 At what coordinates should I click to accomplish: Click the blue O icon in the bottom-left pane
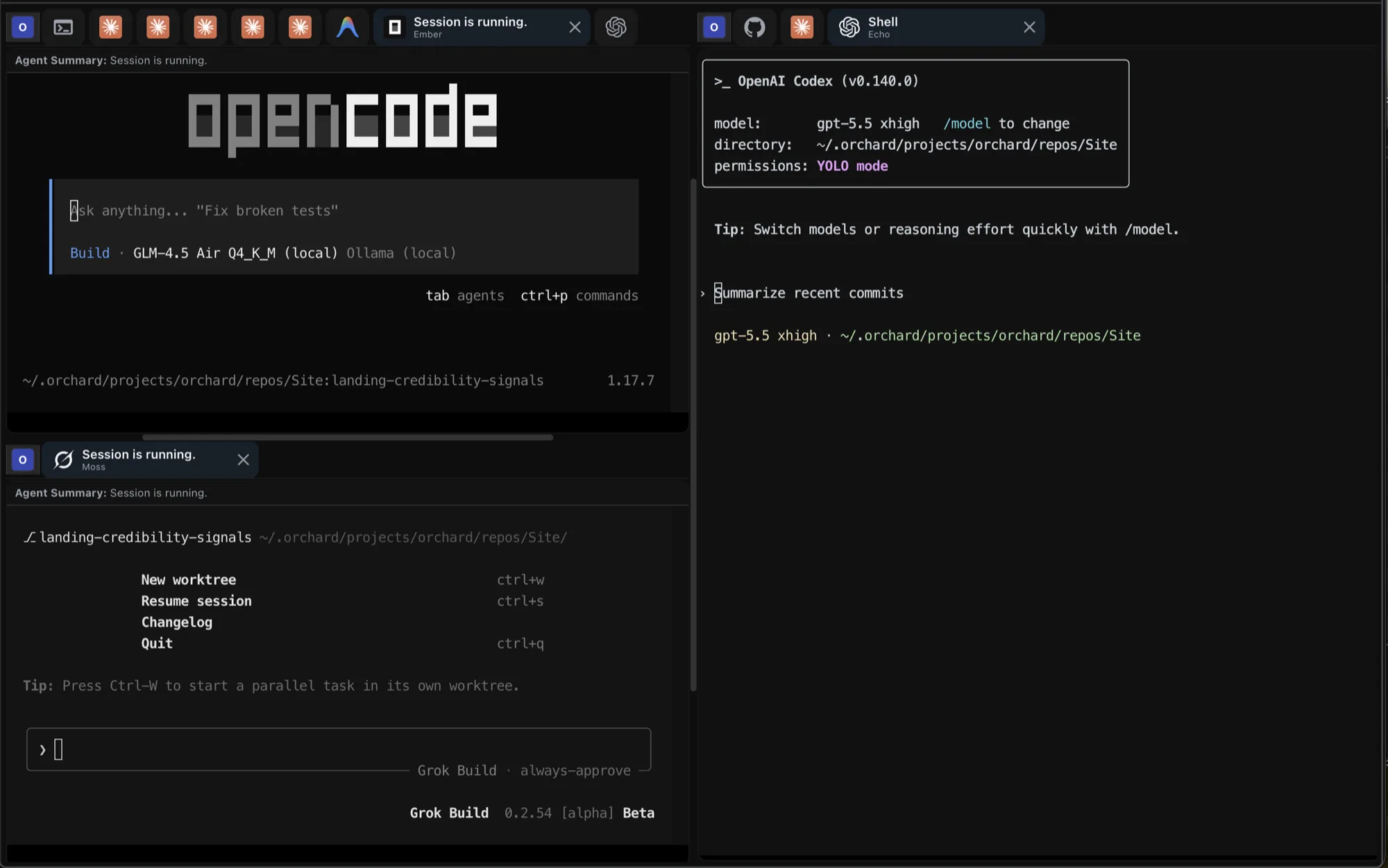(22, 459)
